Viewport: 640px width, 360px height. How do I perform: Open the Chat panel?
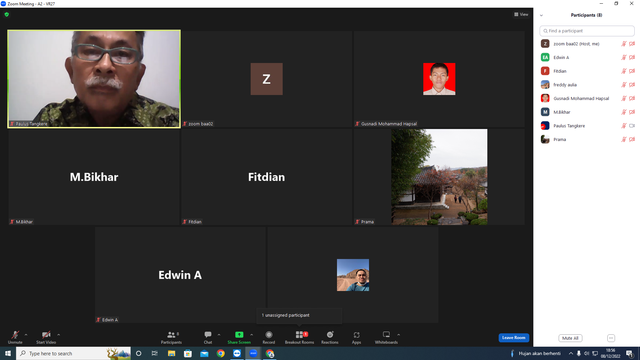208,337
